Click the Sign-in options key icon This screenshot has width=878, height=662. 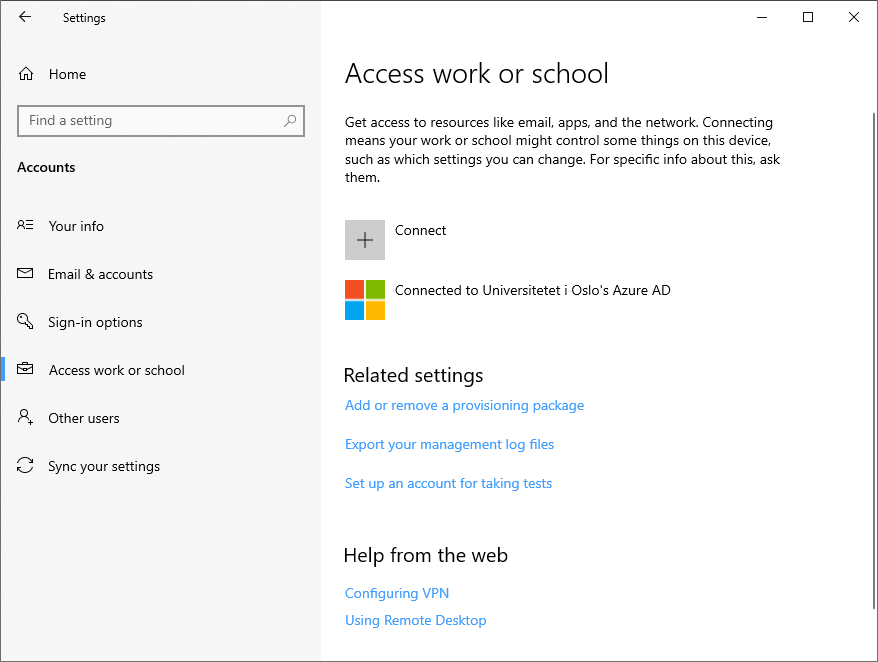pyautogui.click(x=25, y=321)
